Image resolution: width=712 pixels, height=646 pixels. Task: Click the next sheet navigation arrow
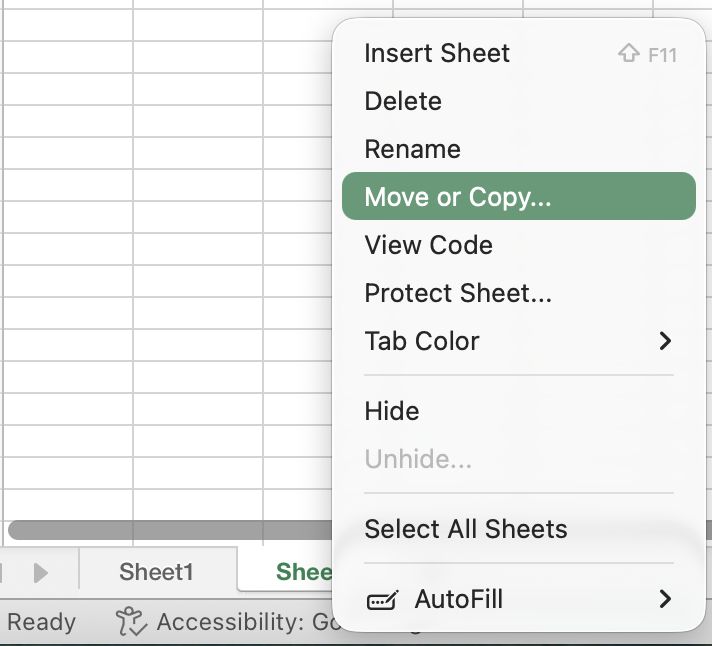pos(41,573)
